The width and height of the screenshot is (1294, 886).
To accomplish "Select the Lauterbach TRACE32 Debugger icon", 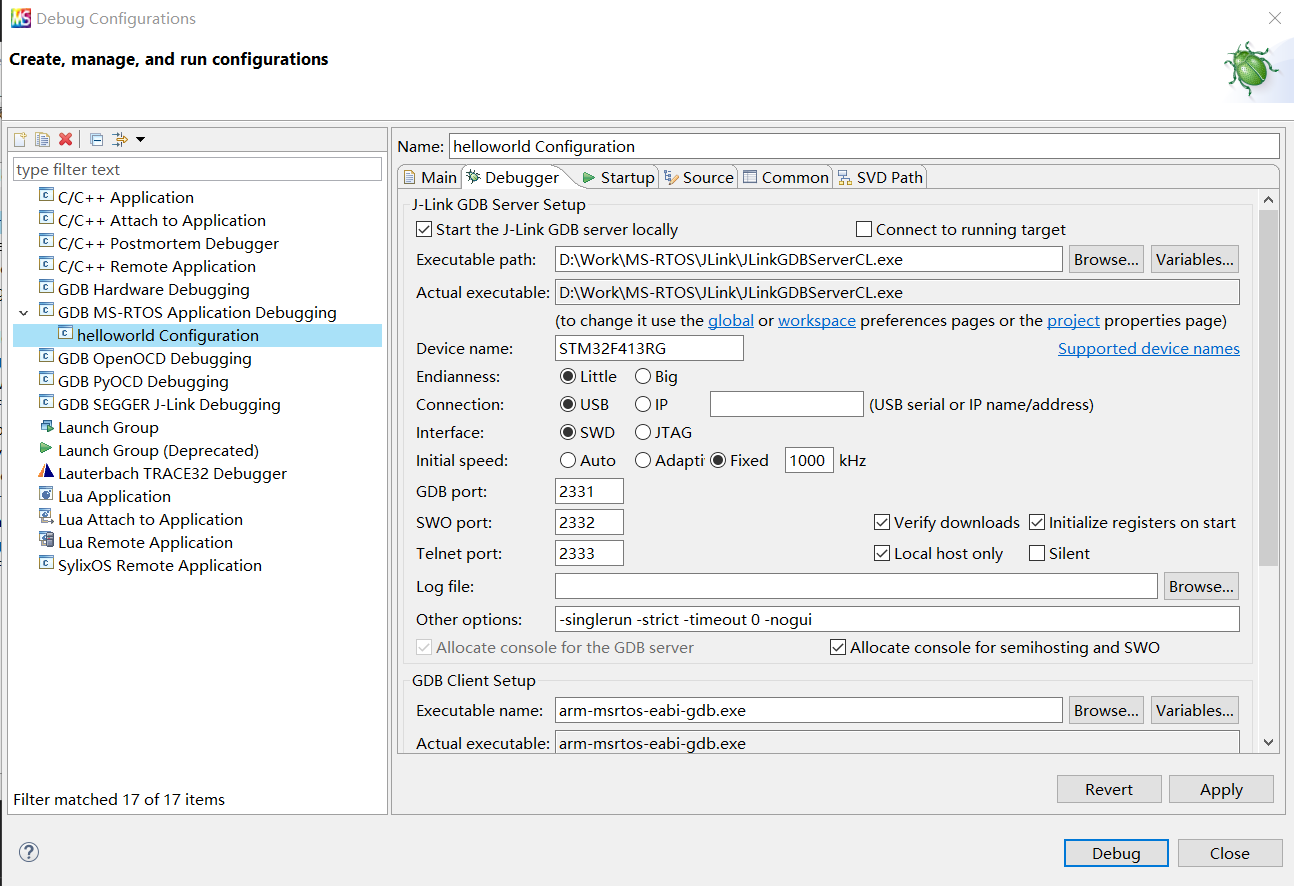I will click(x=46, y=473).
